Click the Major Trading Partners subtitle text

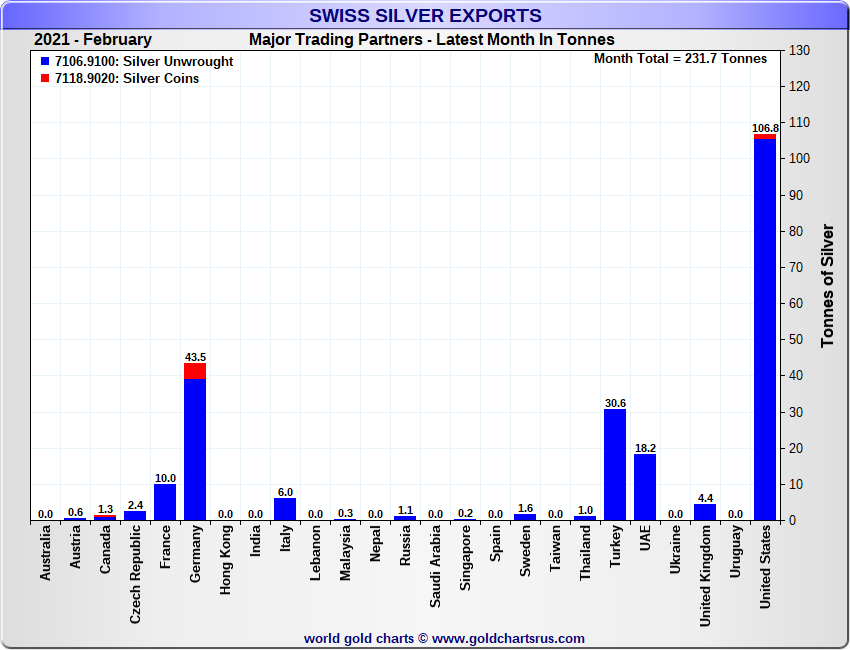pyautogui.click(x=432, y=40)
